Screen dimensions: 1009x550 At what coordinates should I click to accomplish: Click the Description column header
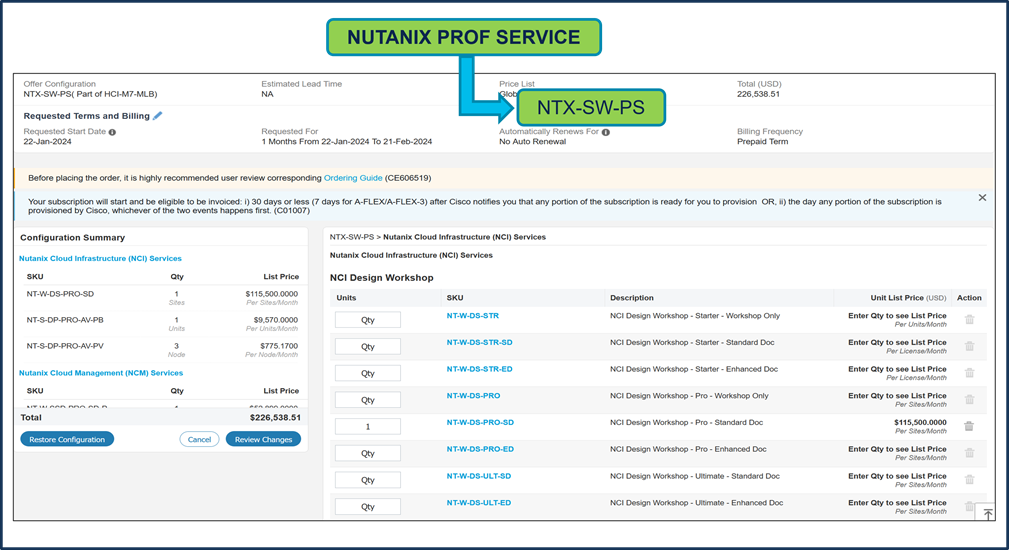click(631, 298)
